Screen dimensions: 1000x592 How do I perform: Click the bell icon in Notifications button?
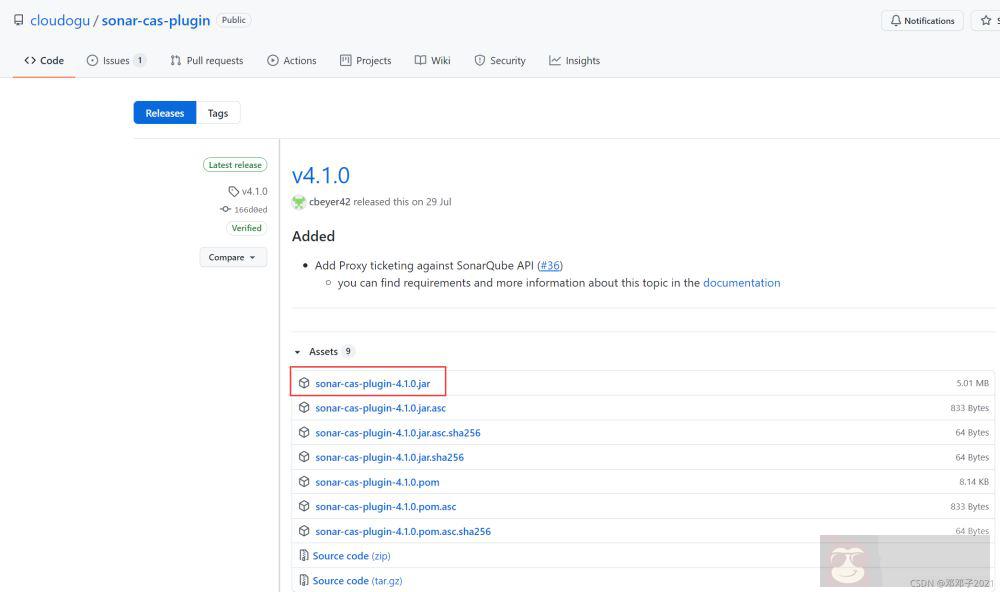896,21
